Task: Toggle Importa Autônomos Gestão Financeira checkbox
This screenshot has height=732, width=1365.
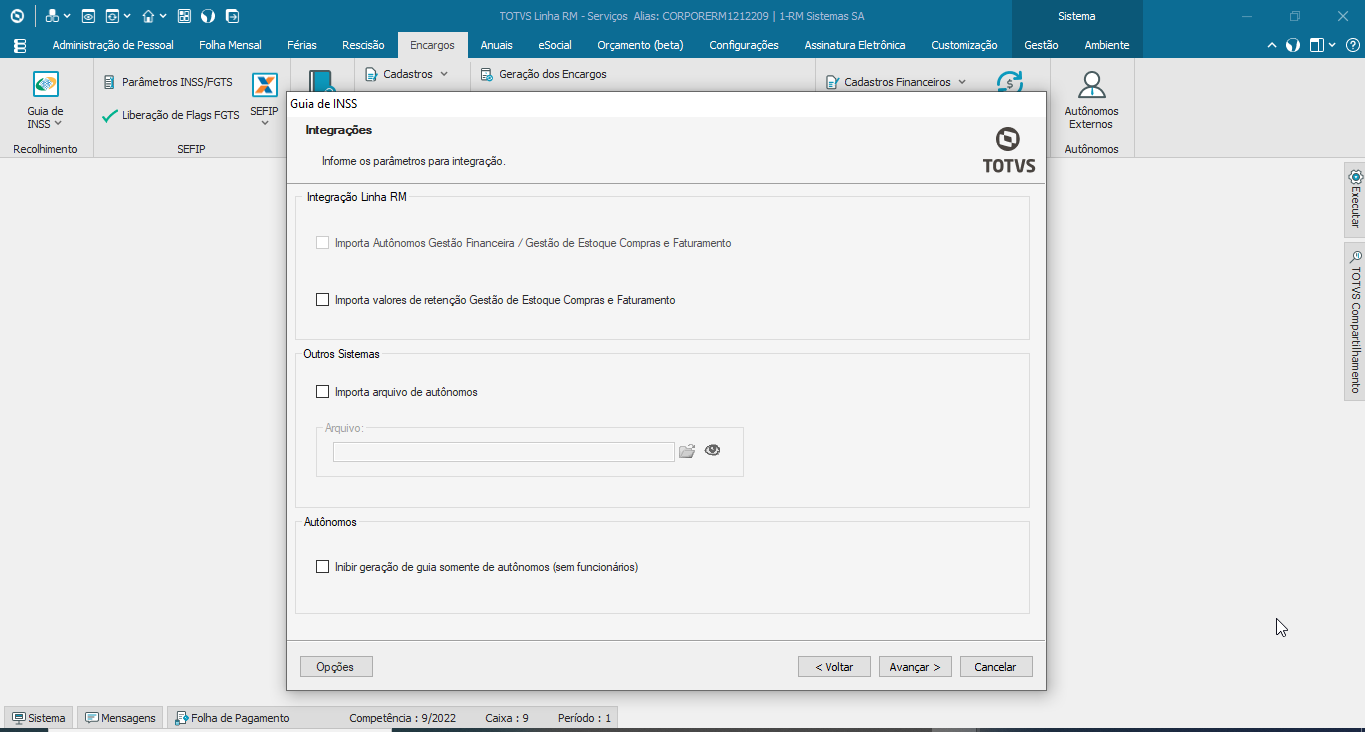Action: coord(322,243)
